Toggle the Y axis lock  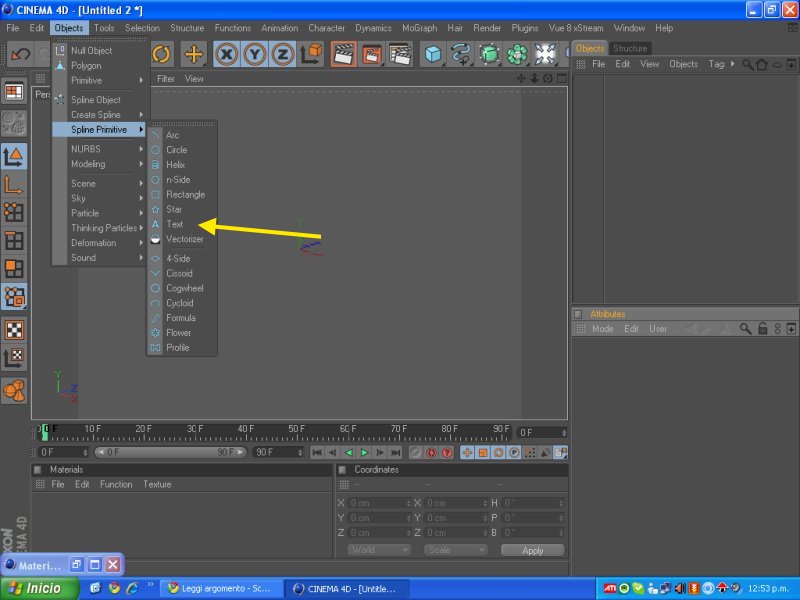[255, 54]
